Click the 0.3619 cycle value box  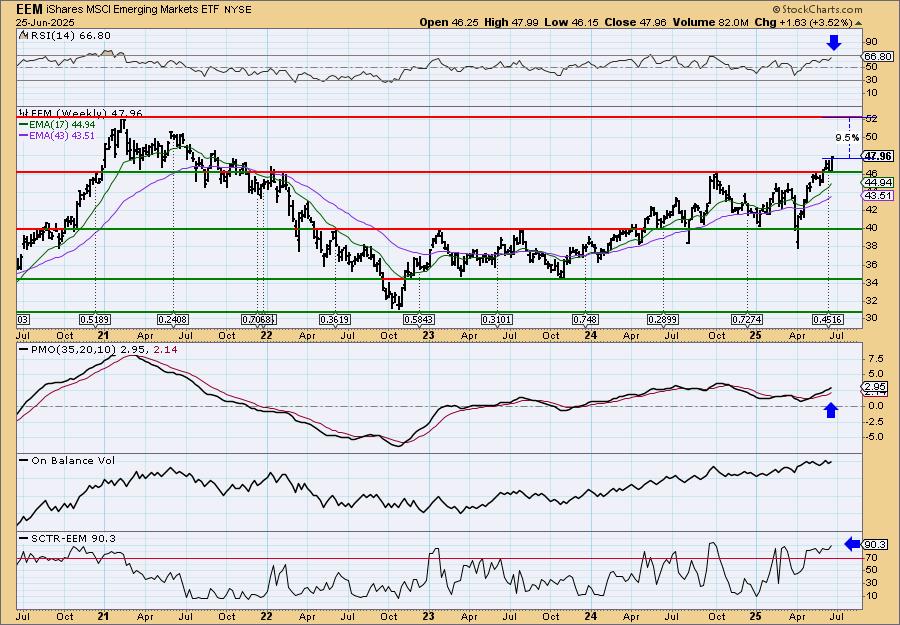[x=335, y=320]
